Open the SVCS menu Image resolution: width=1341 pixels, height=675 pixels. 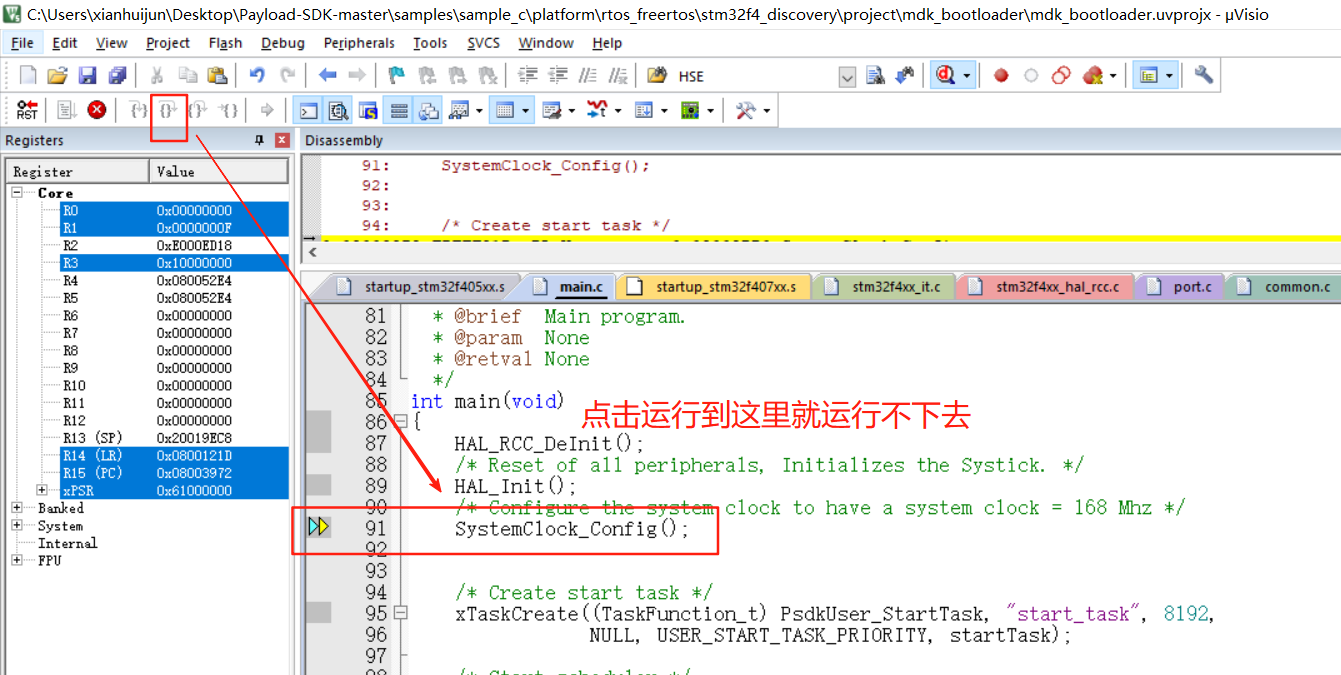pyautogui.click(x=483, y=43)
